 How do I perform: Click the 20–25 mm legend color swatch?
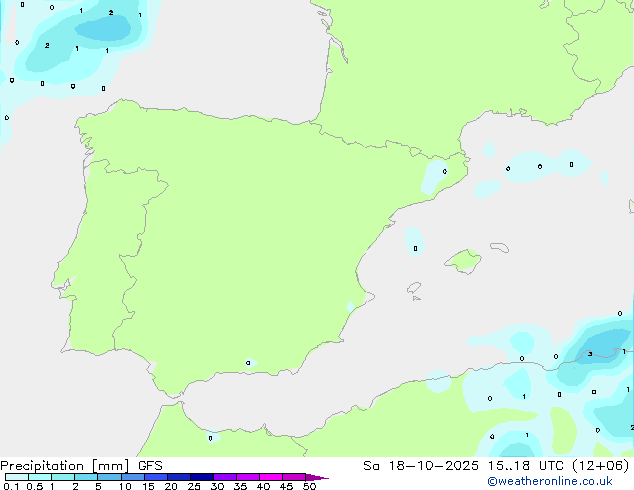[x=179, y=477]
